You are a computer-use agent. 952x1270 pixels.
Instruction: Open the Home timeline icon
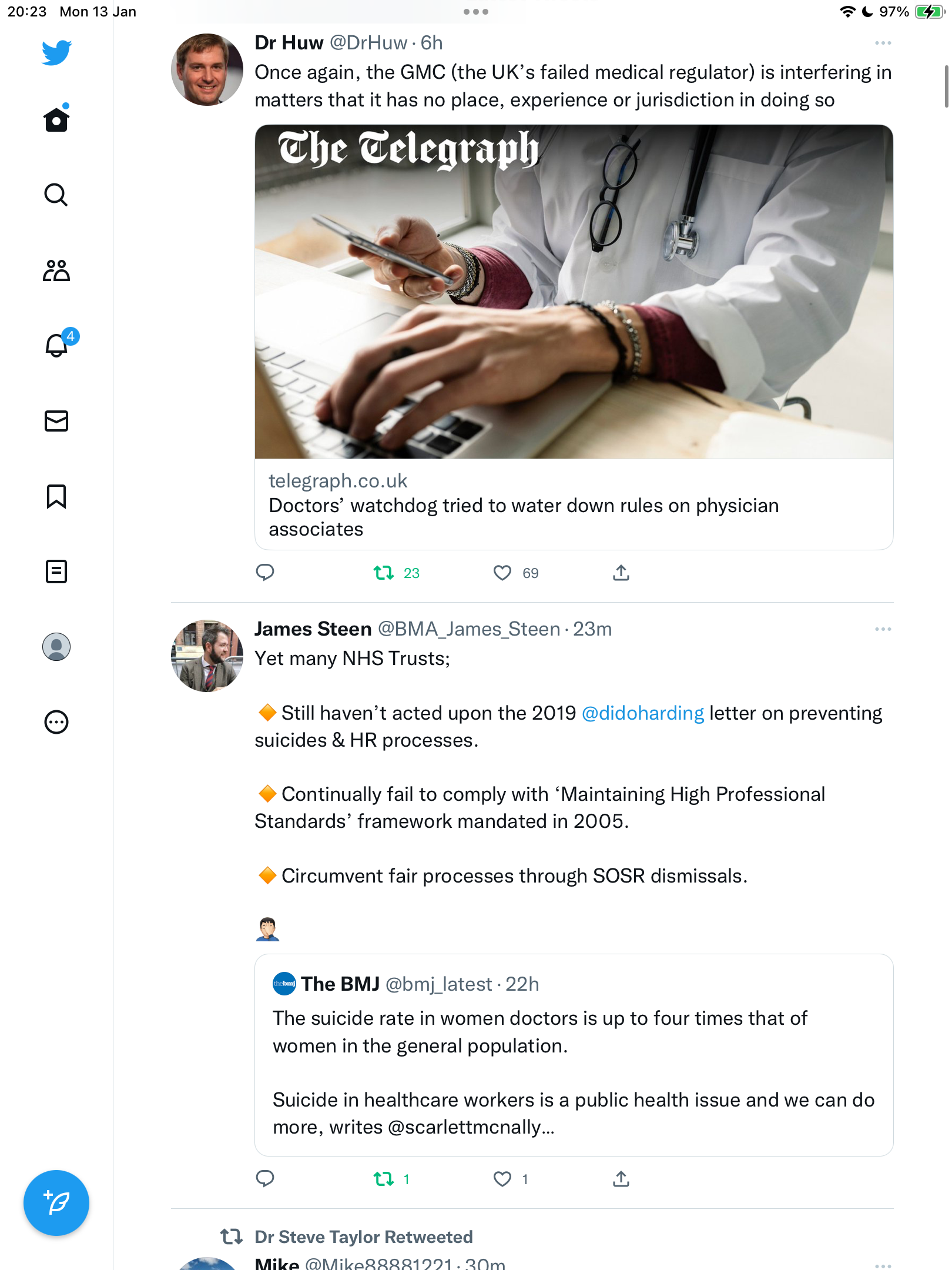56,119
